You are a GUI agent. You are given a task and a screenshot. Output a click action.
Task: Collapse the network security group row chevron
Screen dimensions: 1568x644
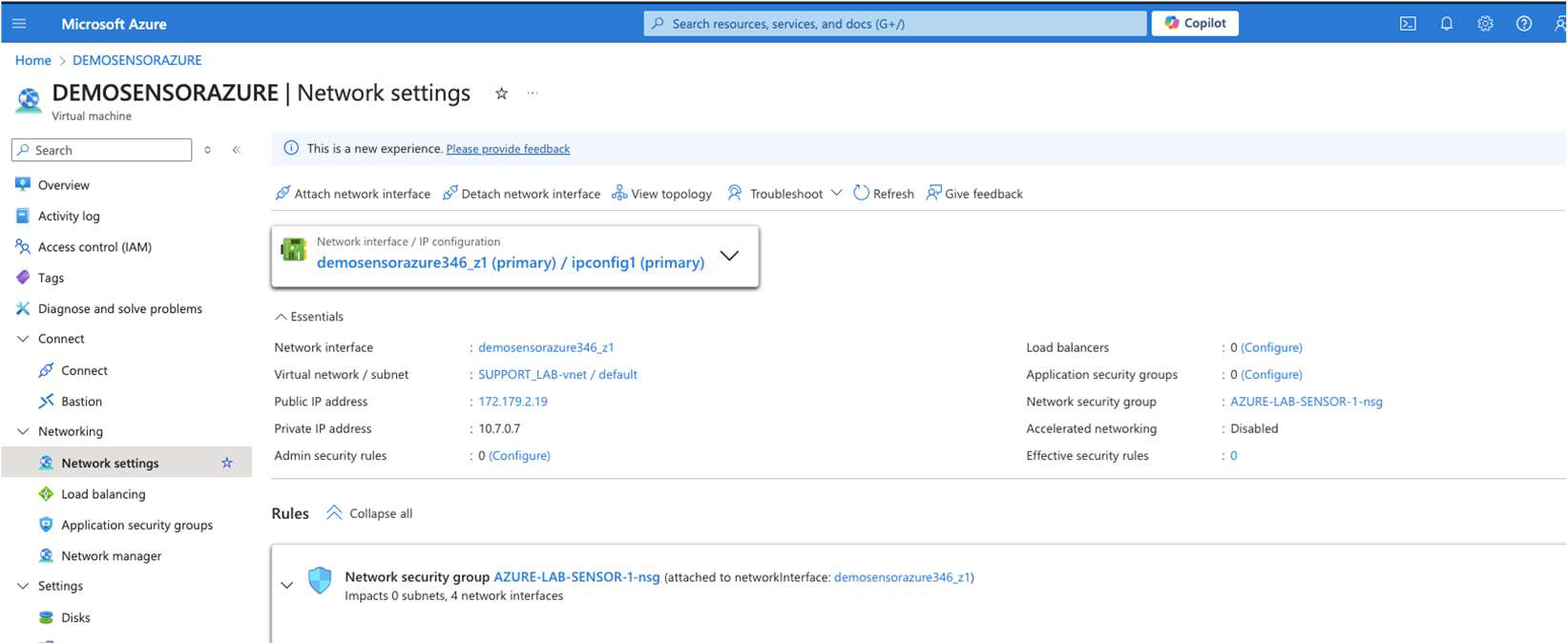tap(286, 585)
